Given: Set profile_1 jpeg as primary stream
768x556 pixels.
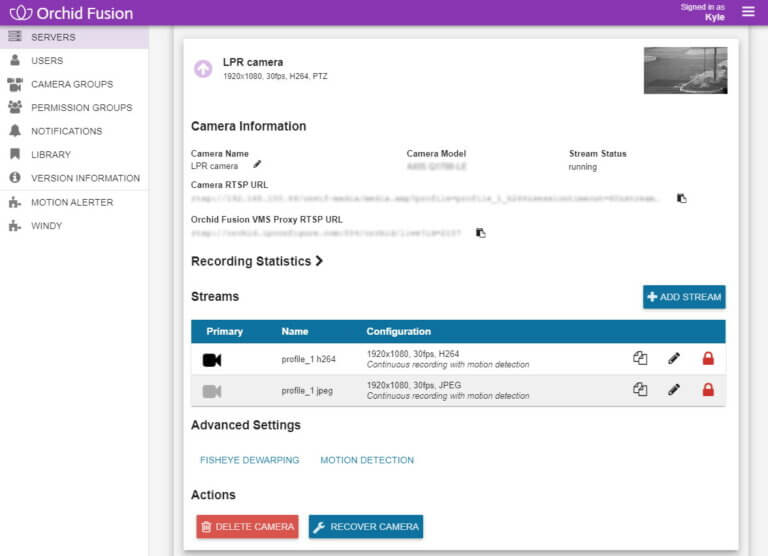Looking at the screenshot, I should coord(212,391).
